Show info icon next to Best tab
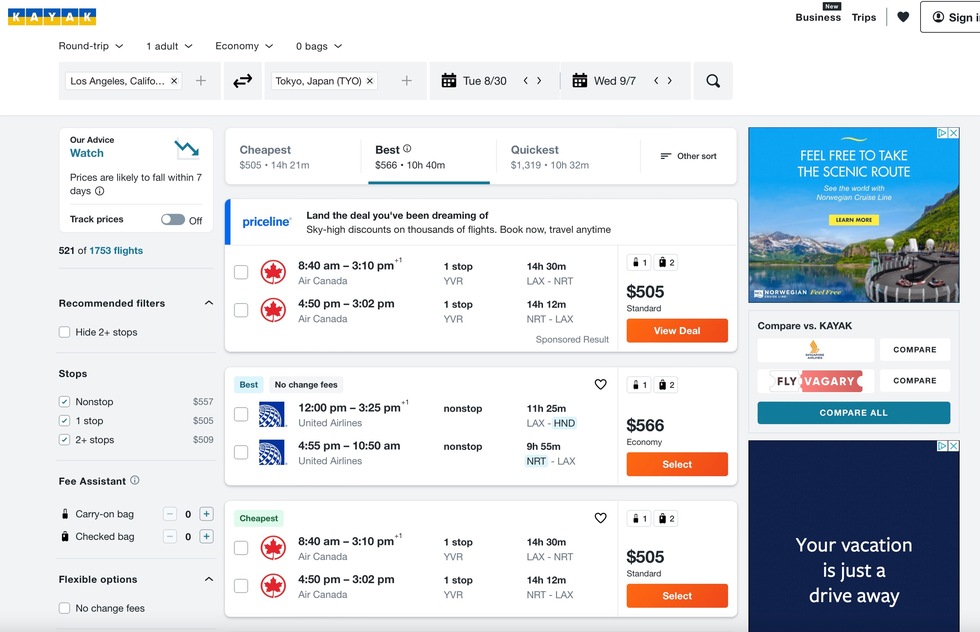Screen dimensions: 980x632 coord(408,149)
